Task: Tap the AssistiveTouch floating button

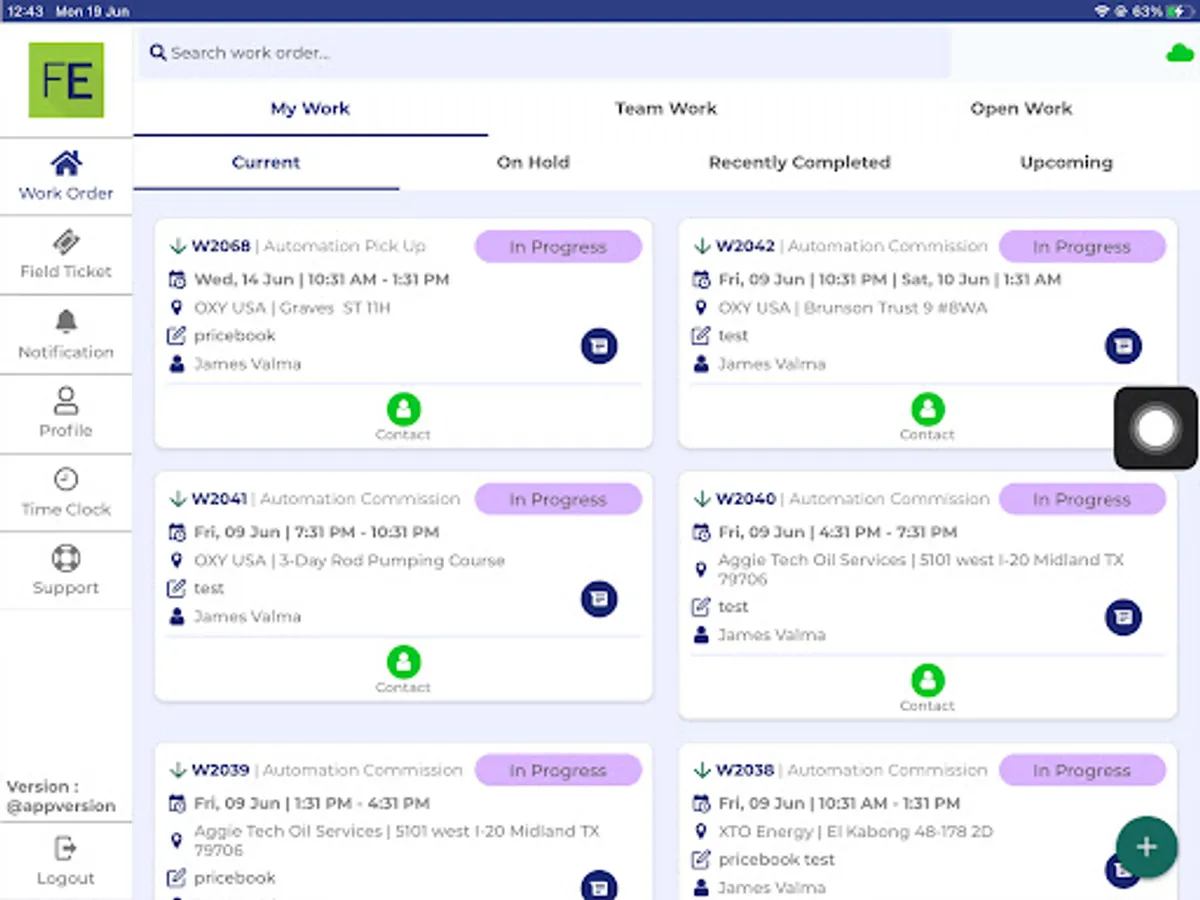Action: click(x=1156, y=428)
